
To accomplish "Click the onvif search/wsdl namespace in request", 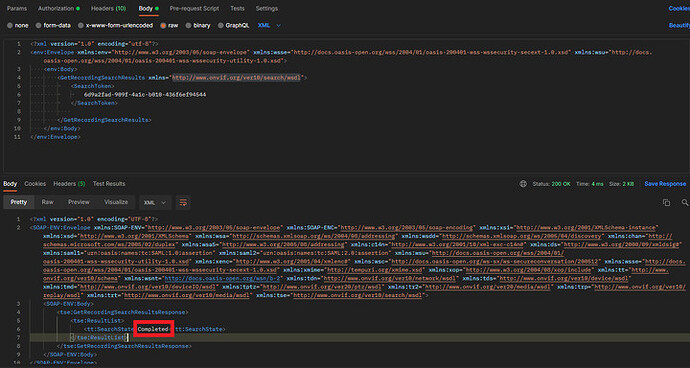I will pos(236,78).
